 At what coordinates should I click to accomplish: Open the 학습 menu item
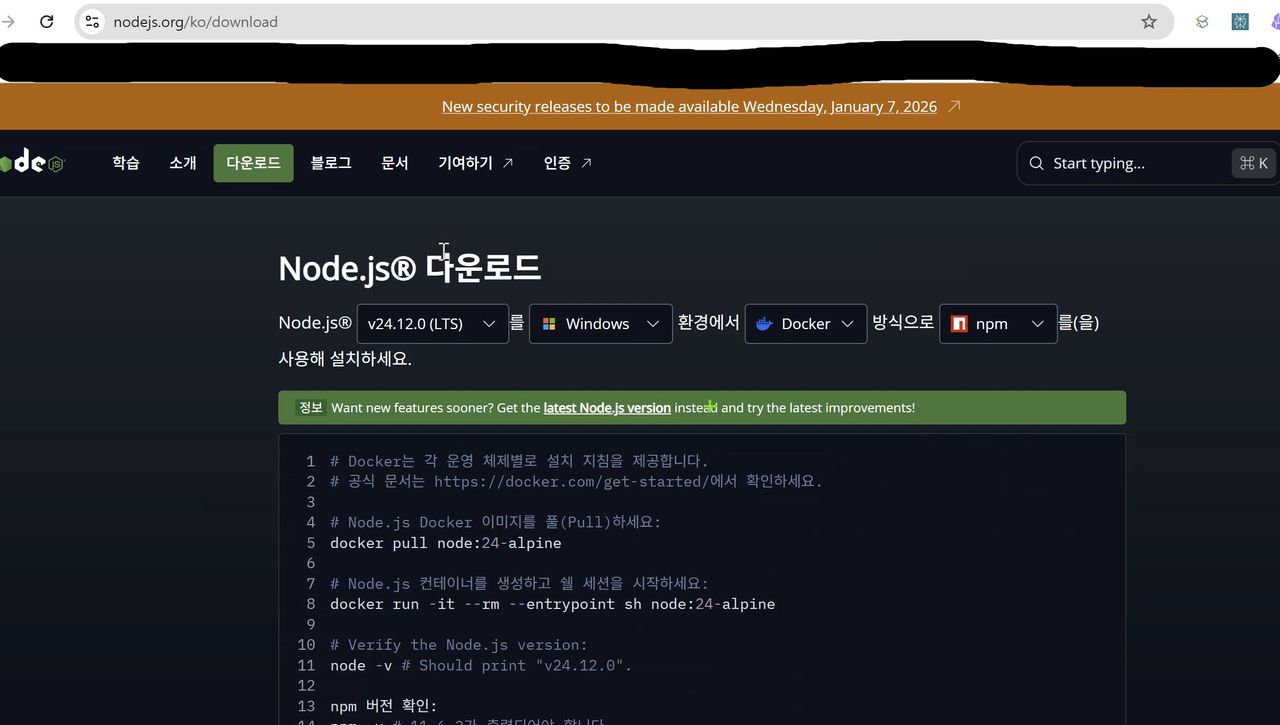click(x=126, y=163)
